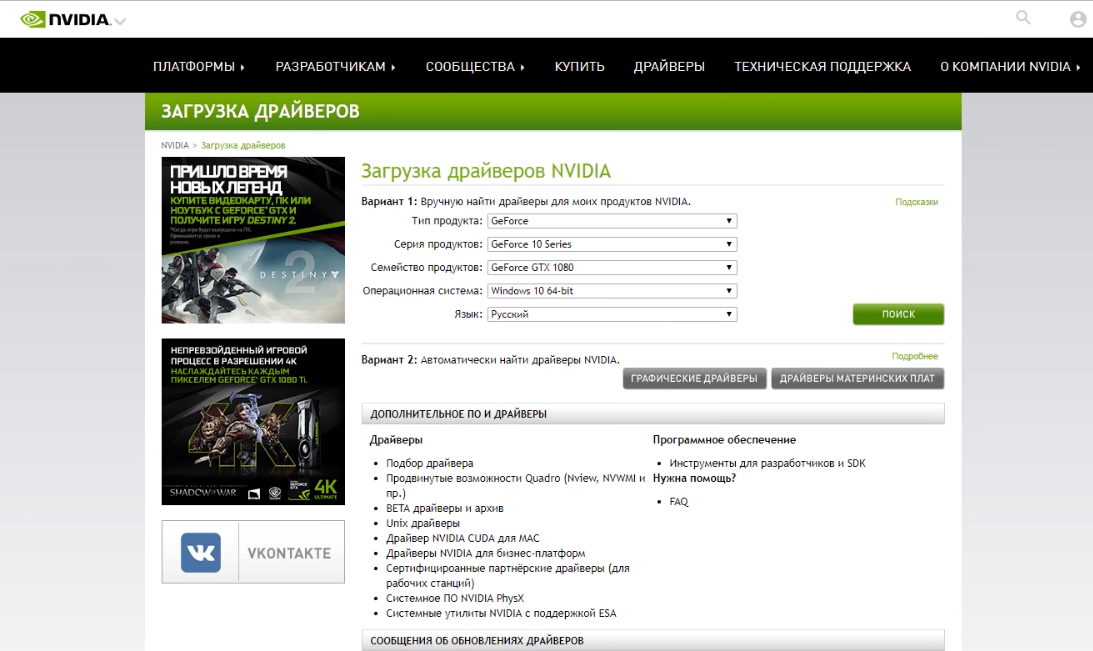This screenshot has width=1093, height=651.
Task: Expand the chevron beside the NVIDIA logo
Action: [x=120, y=22]
